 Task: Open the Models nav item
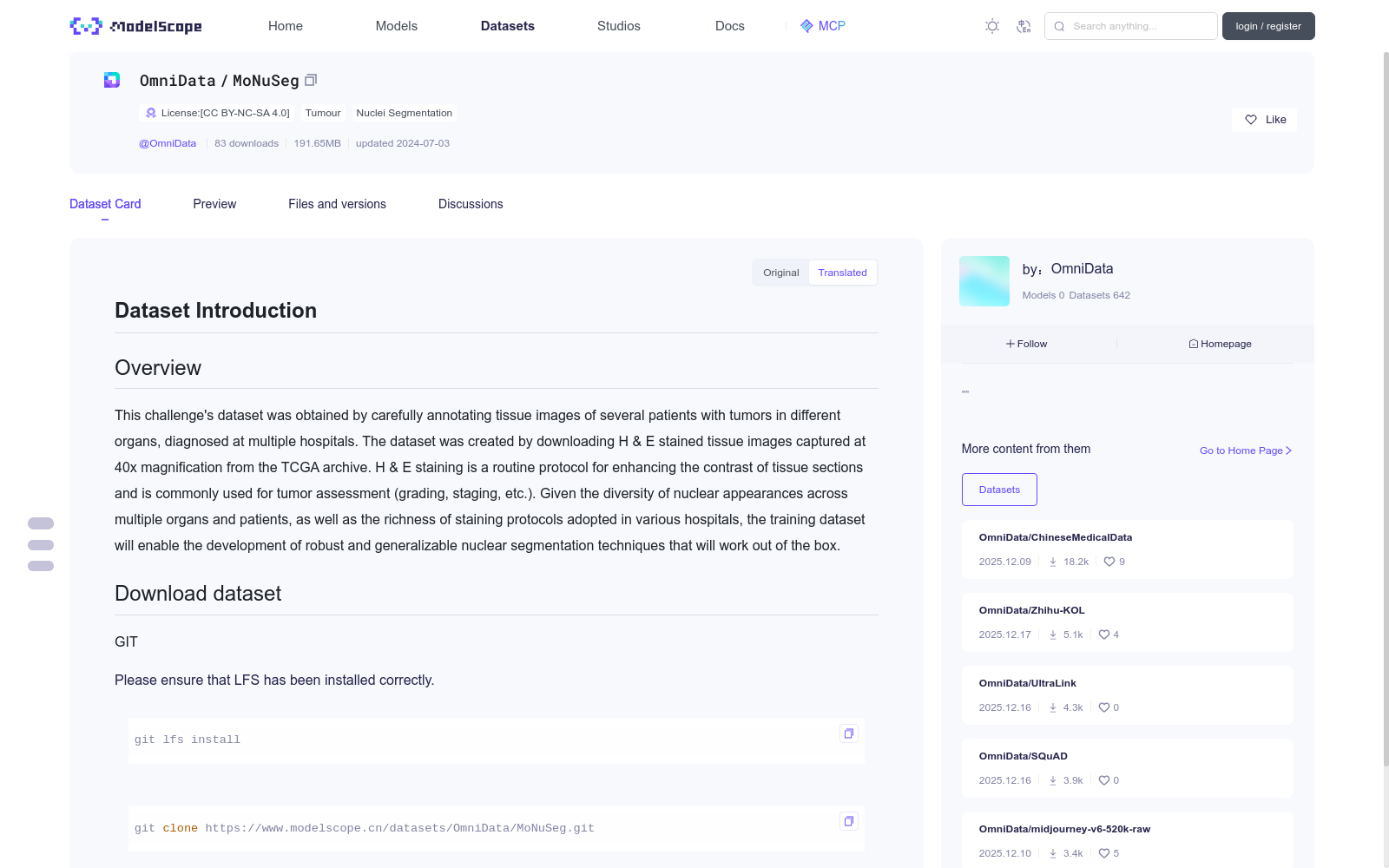[397, 26]
